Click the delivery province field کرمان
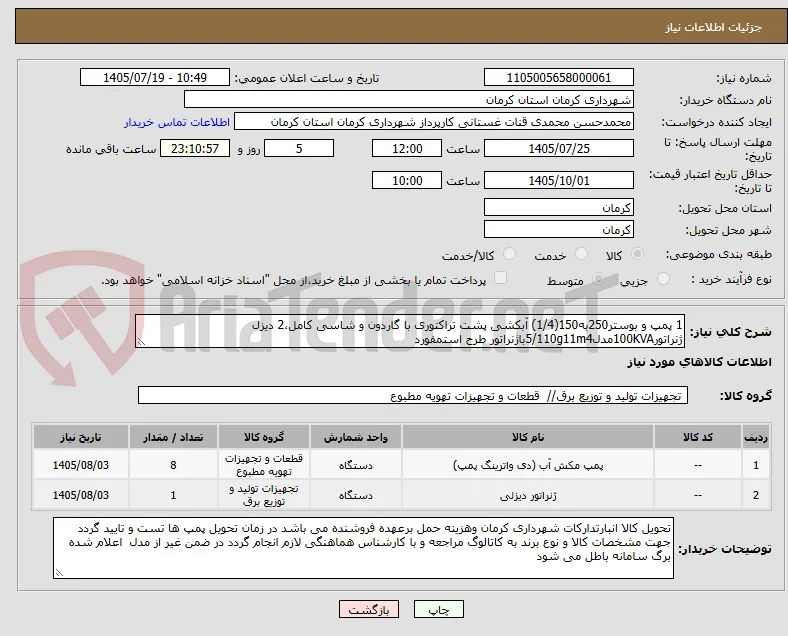788x636 pixels. 558,207
